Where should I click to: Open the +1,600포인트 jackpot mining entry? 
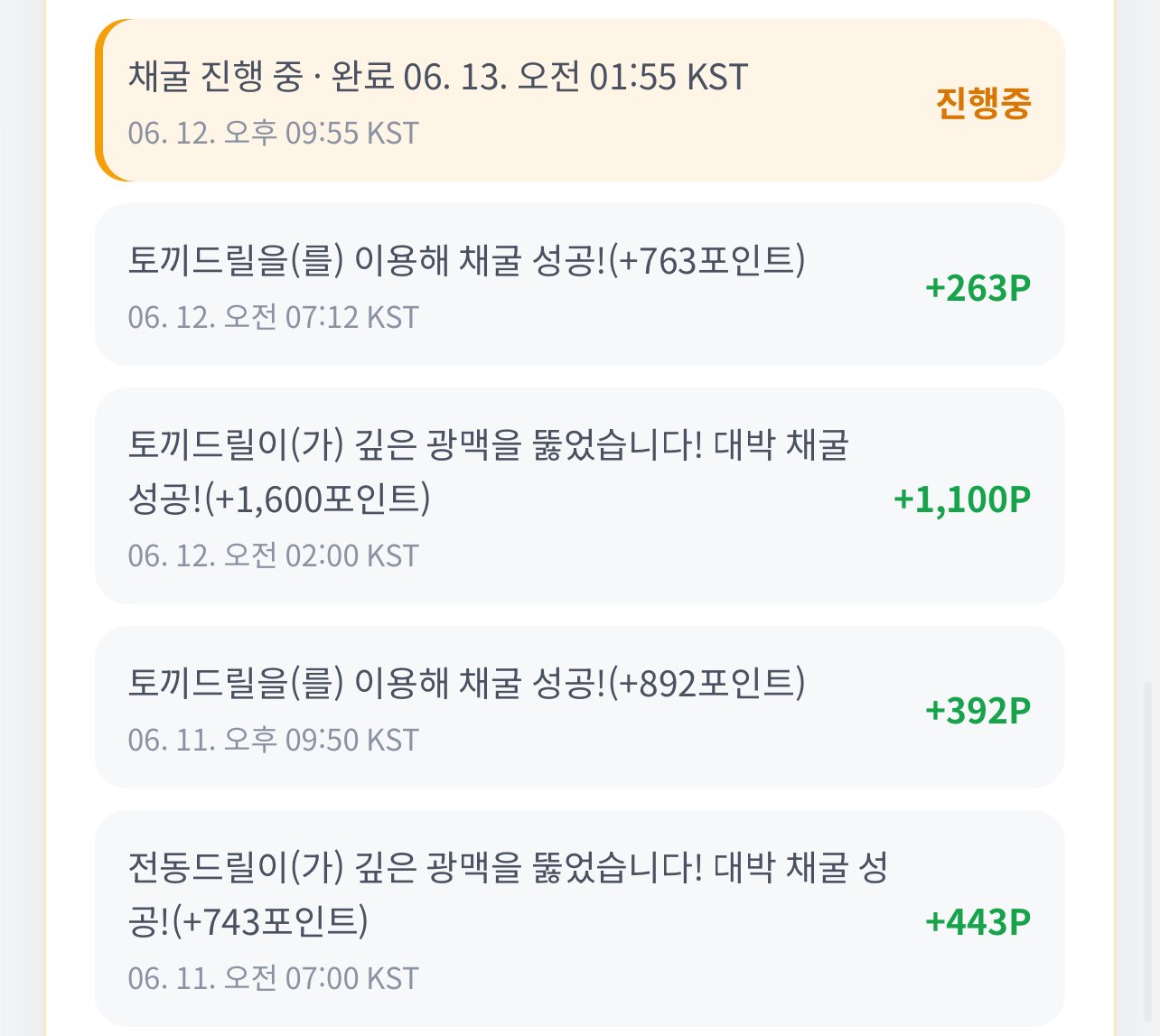click(579, 496)
